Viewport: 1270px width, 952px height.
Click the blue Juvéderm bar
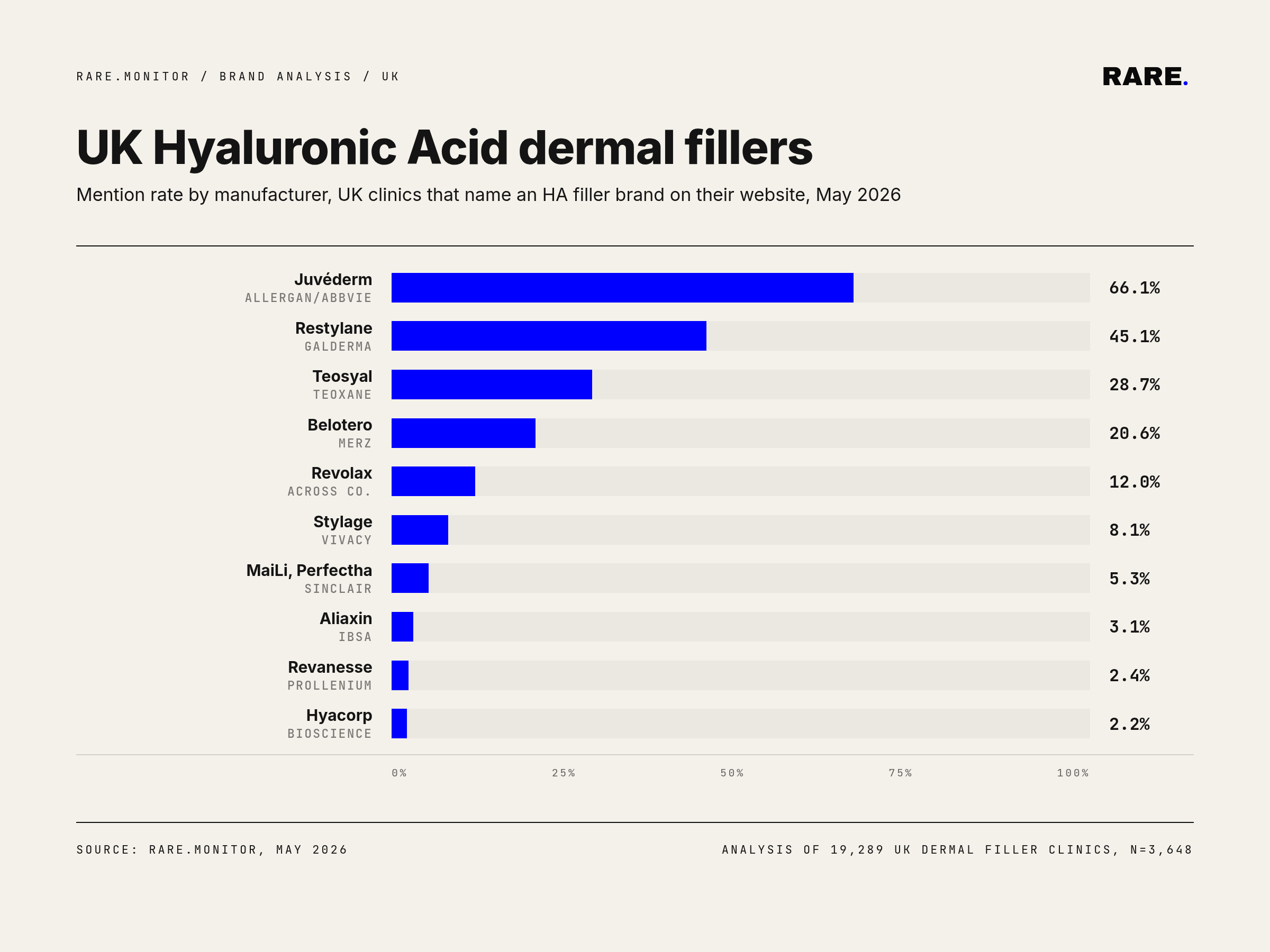tap(622, 288)
